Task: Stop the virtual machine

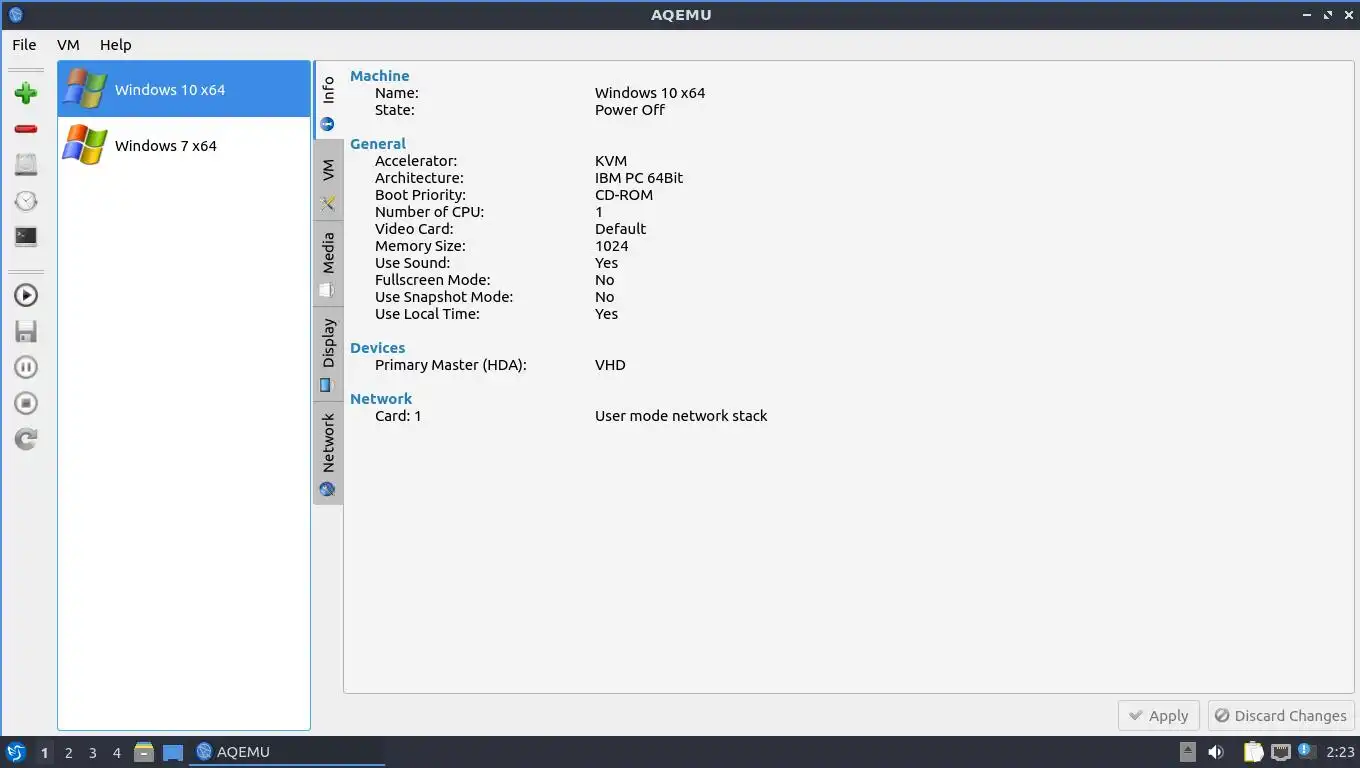Action: 26,403
